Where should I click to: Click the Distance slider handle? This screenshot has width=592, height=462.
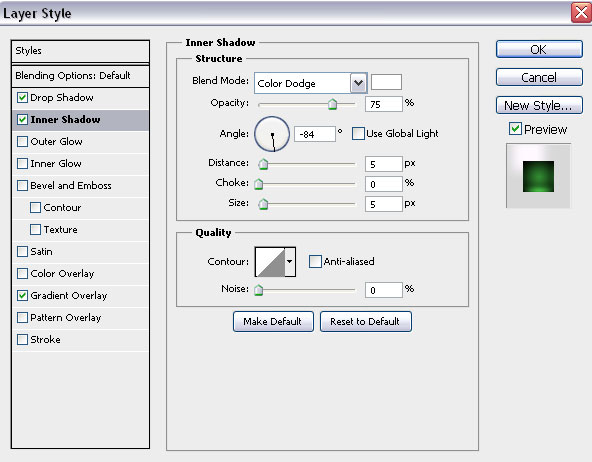(263, 164)
